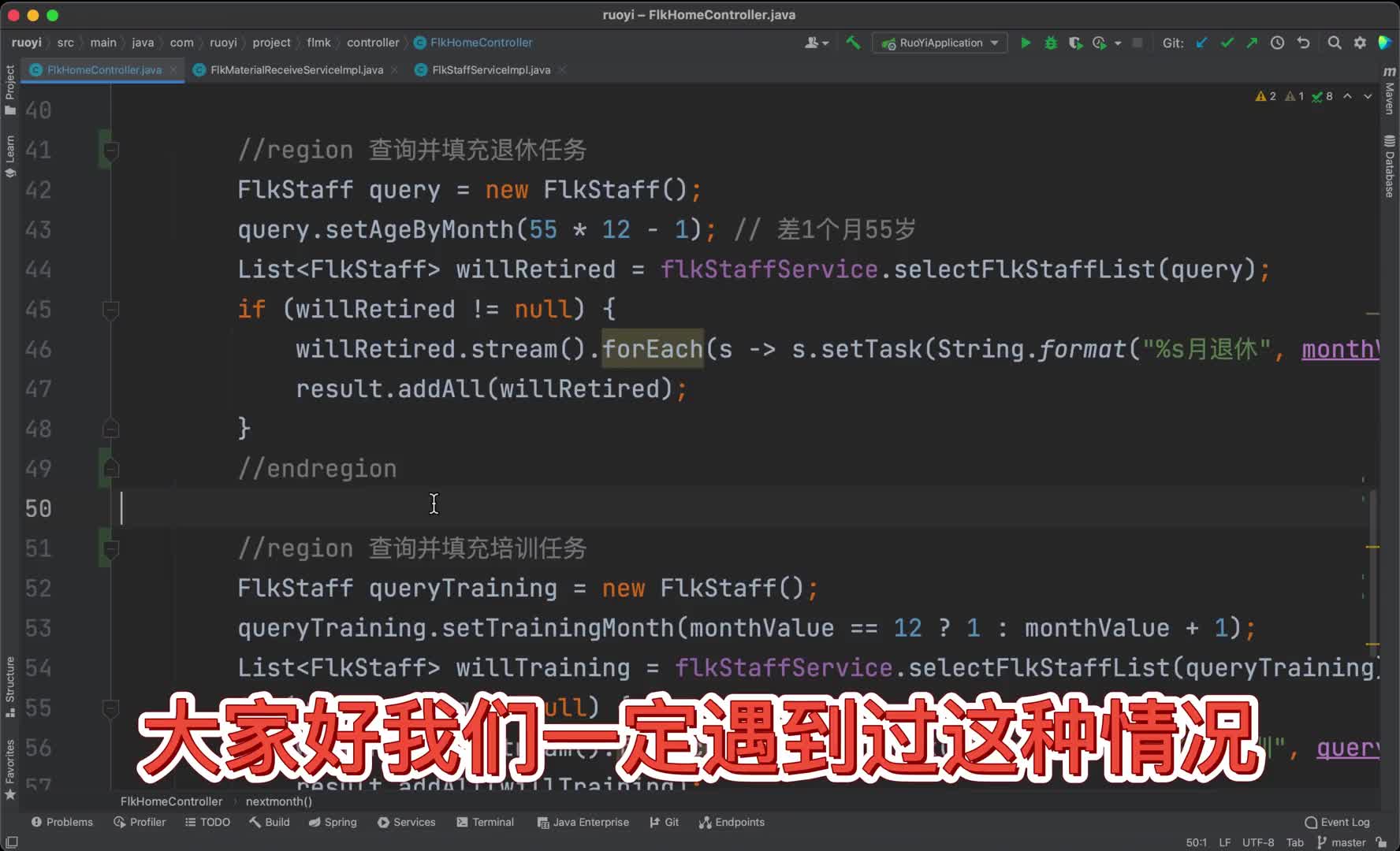
Task: Start debugging with the bug icon
Action: pyautogui.click(x=1050, y=43)
